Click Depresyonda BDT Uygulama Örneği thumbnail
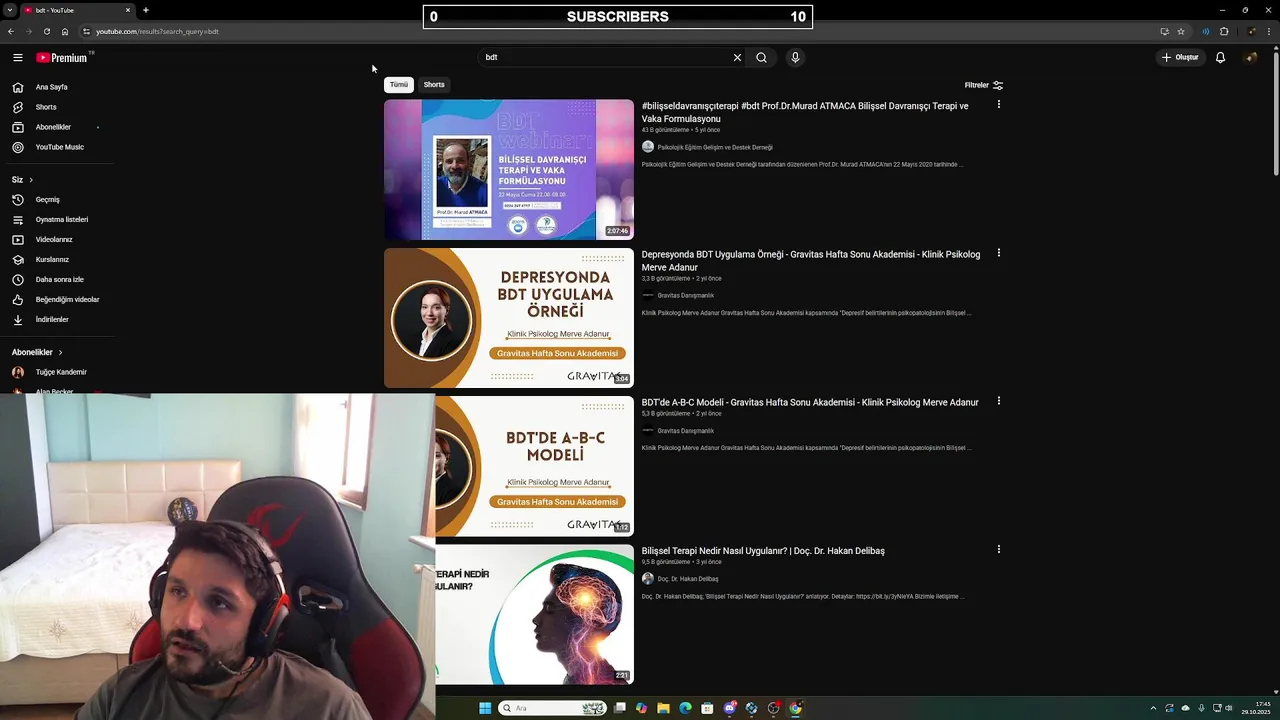The image size is (1280, 720). coord(509,318)
